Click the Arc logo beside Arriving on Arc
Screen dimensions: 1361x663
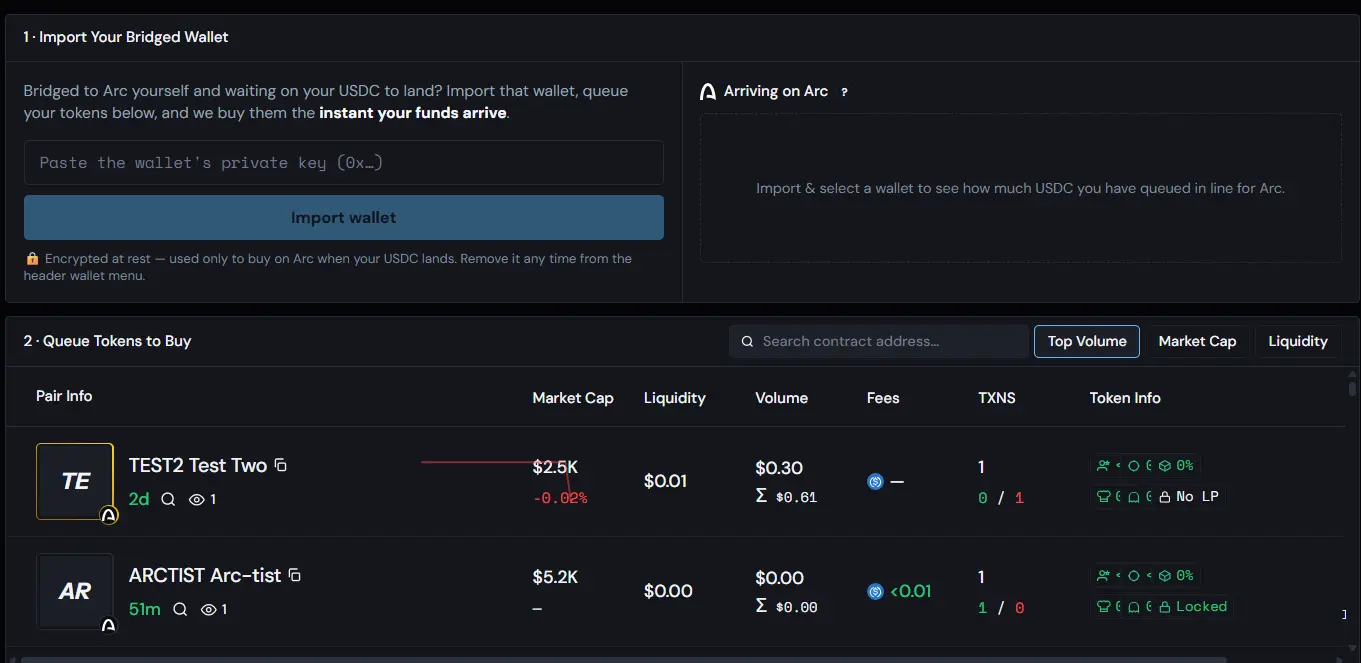coord(708,91)
